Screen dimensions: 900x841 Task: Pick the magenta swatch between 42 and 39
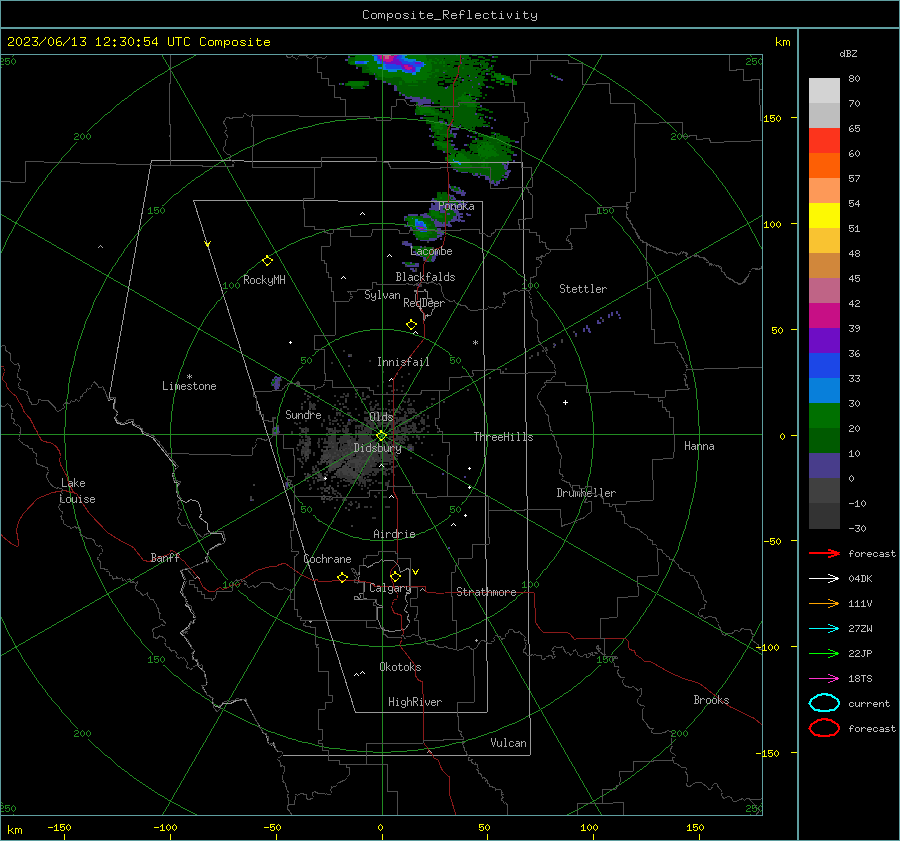824,316
